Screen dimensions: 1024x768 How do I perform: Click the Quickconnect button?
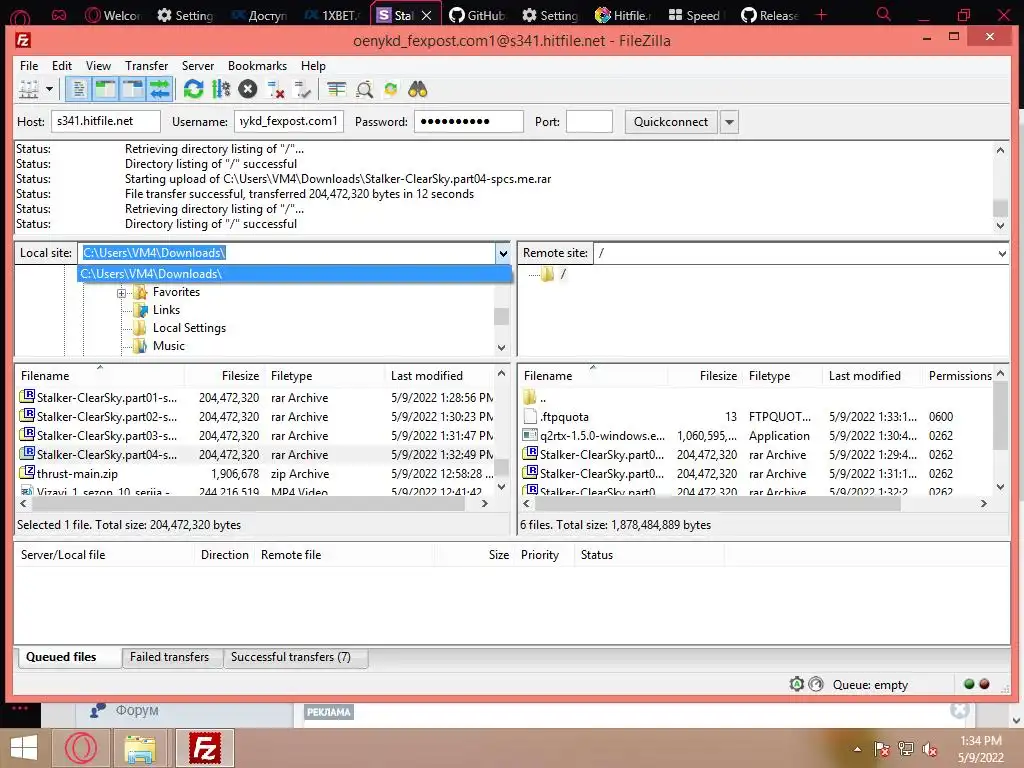(x=671, y=122)
